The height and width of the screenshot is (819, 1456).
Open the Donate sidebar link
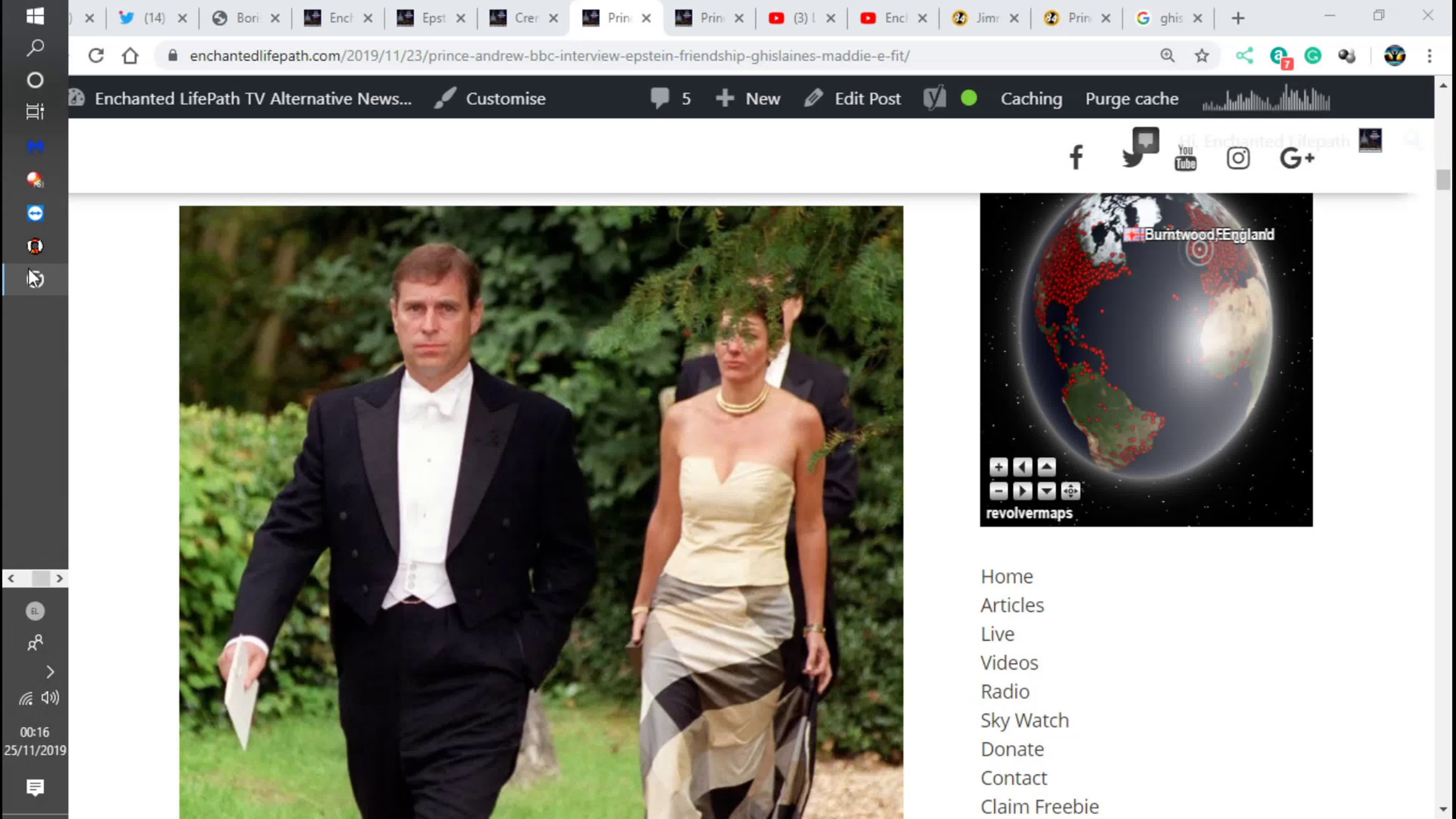click(x=1012, y=749)
